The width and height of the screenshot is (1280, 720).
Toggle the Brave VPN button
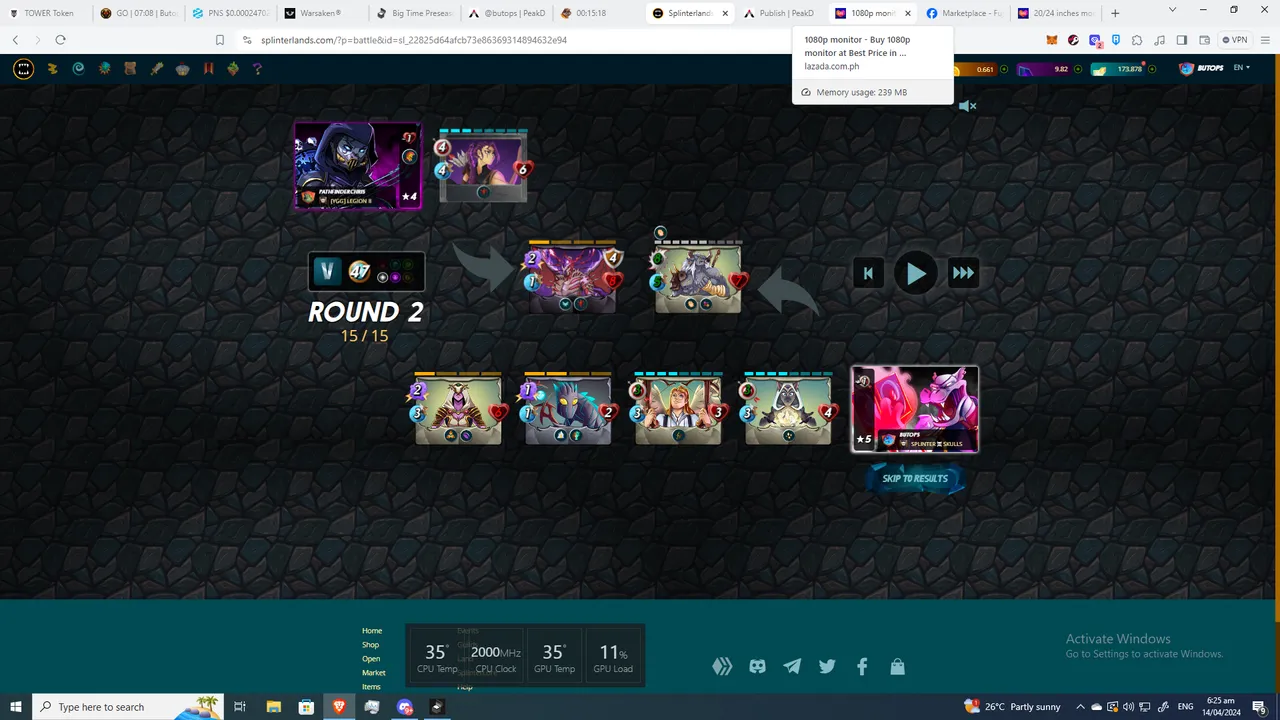tap(1235, 40)
